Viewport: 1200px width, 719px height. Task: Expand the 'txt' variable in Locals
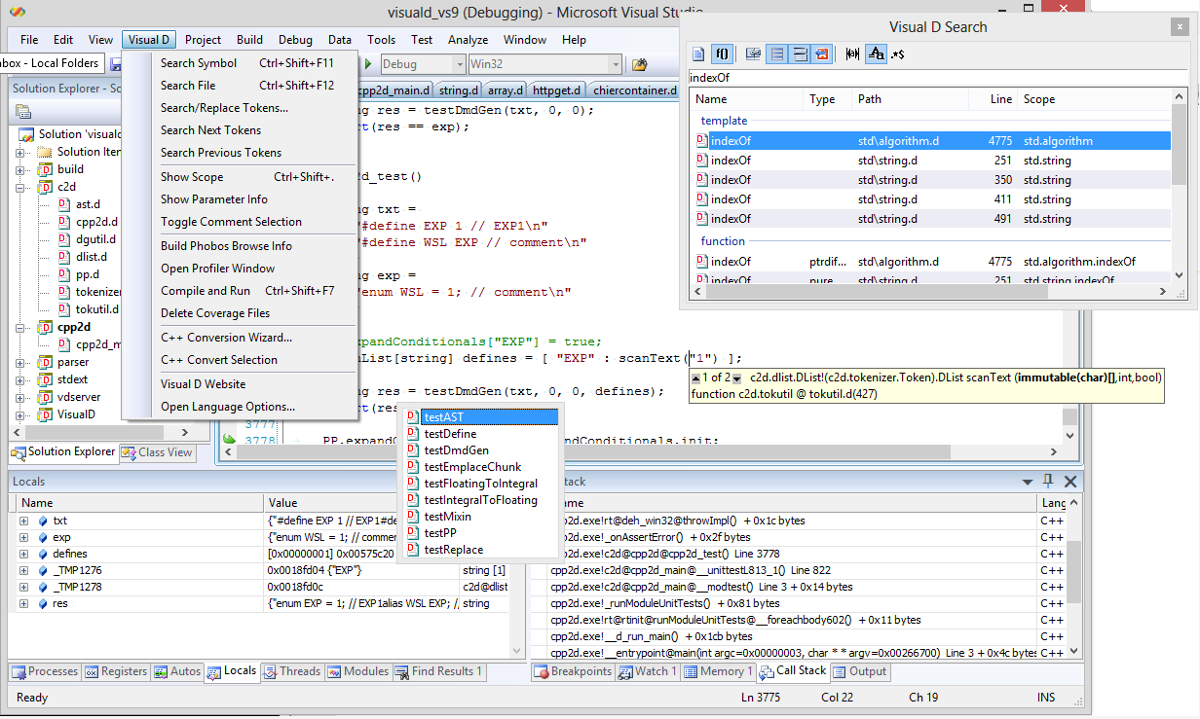click(24, 521)
